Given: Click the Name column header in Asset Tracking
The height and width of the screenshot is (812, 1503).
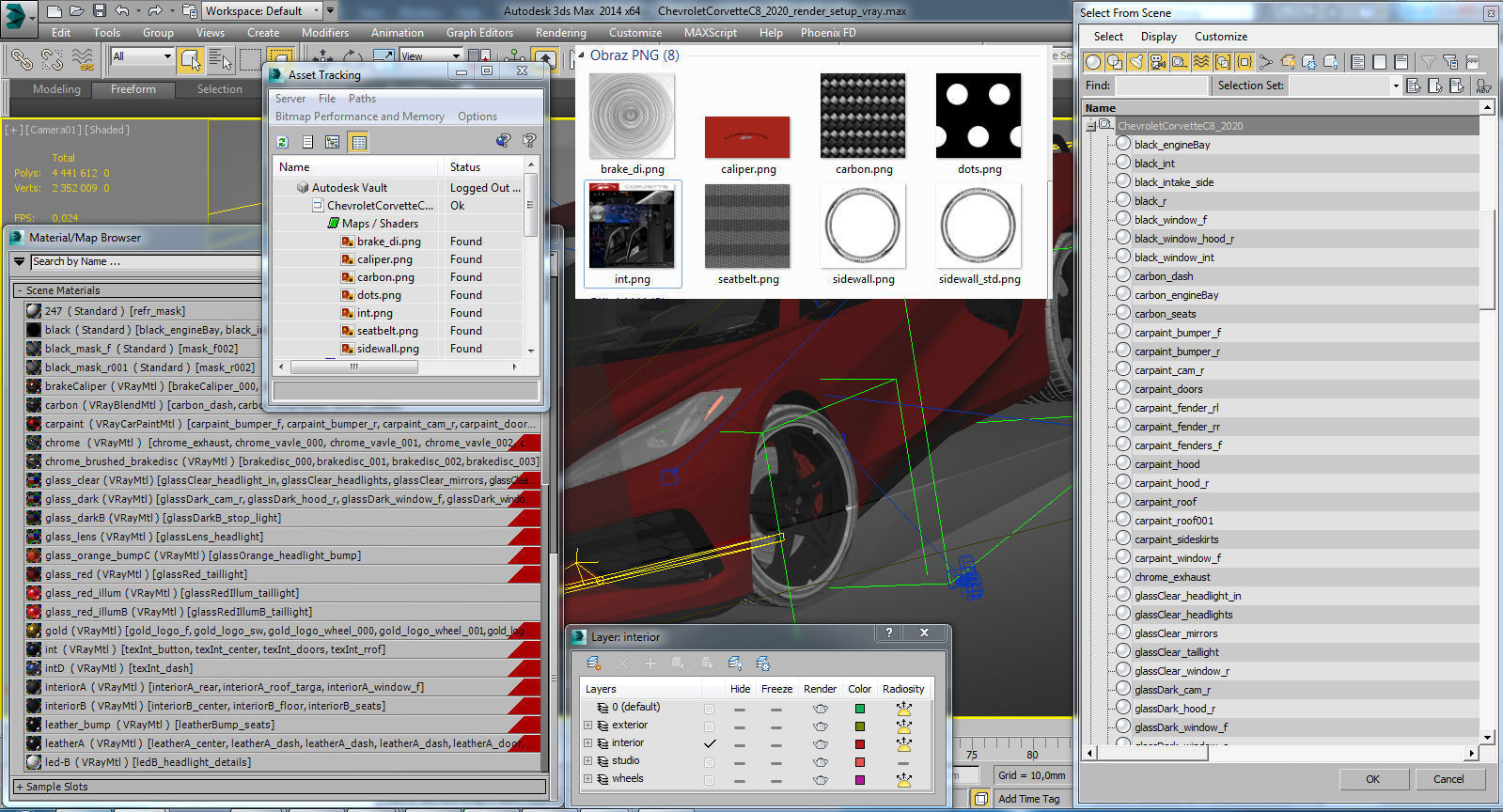Looking at the screenshot, I should 357,166.
